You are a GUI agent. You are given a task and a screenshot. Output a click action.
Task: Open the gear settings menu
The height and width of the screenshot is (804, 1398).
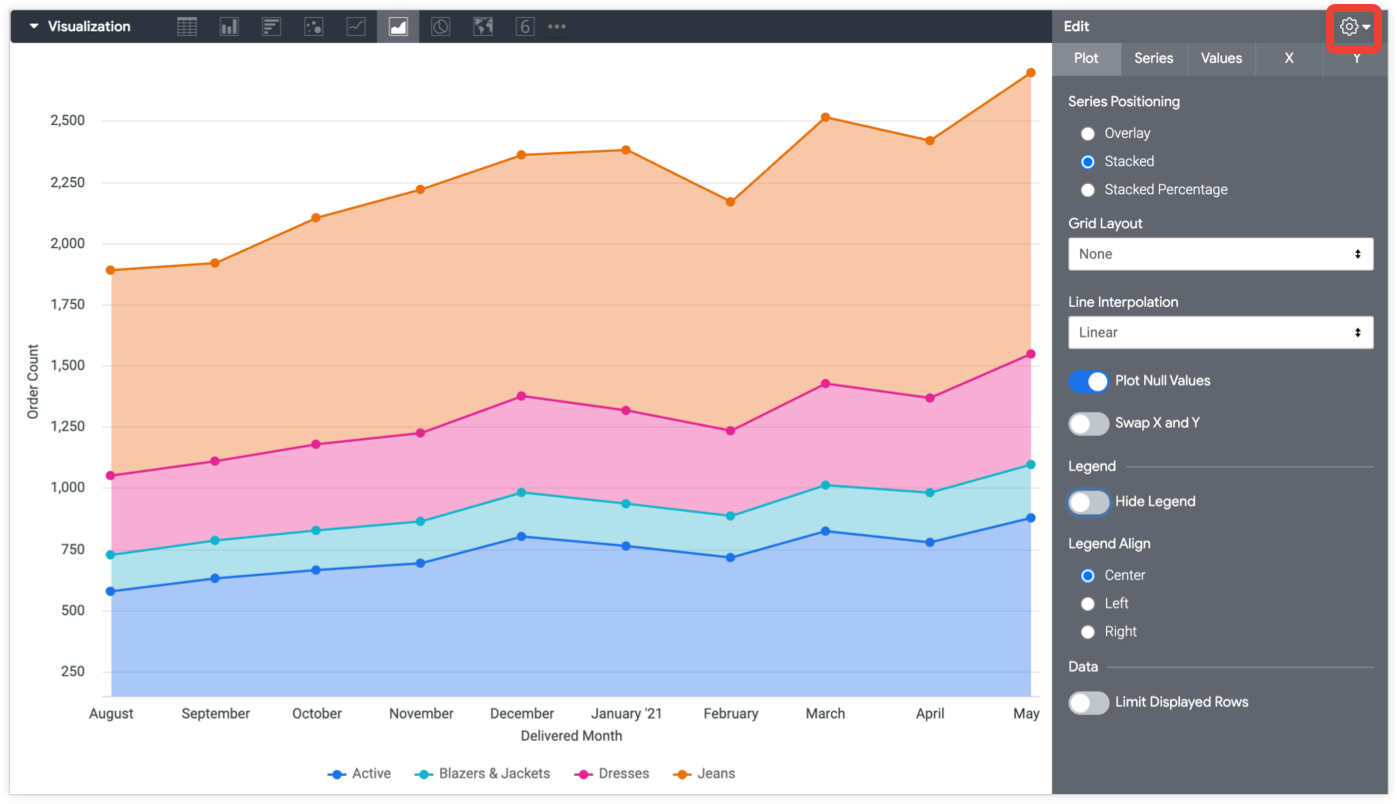tap(1353, 28)
